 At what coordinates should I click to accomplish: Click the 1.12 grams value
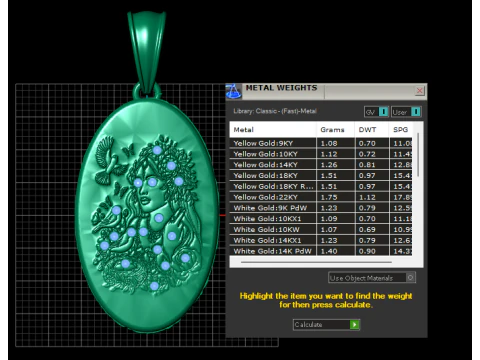[x=329, y=154]
